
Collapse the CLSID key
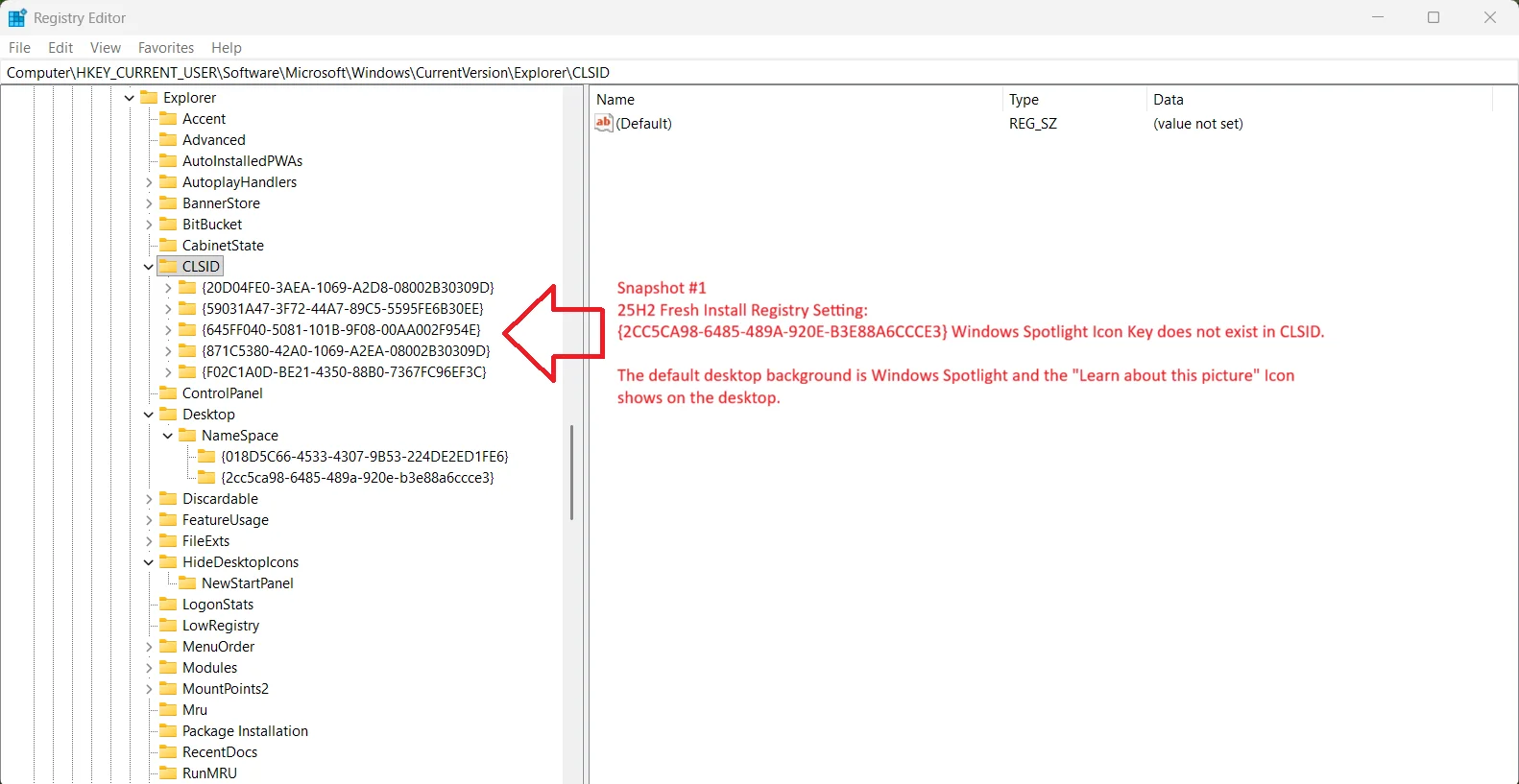pos(149,267)
